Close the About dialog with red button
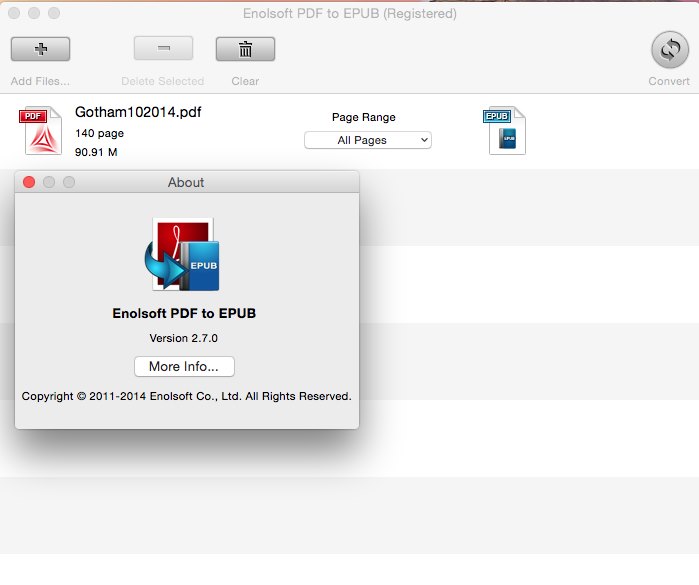The image size is (699, 585). 29,182
